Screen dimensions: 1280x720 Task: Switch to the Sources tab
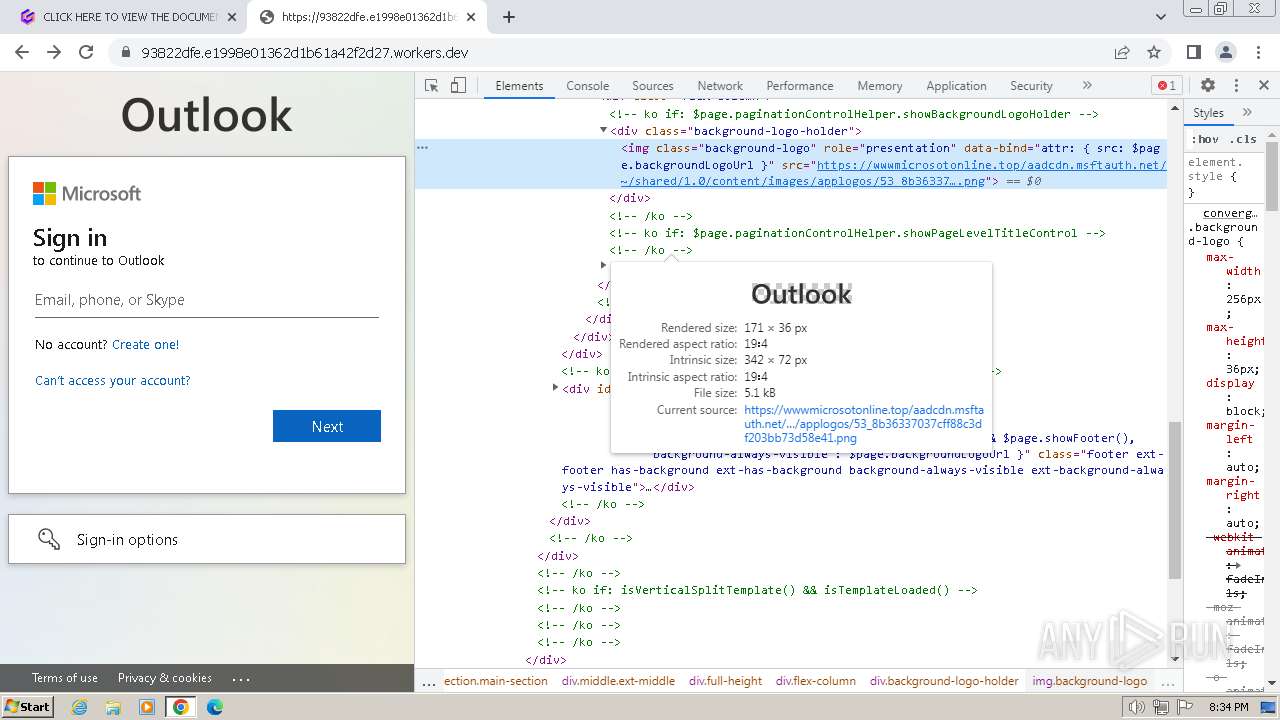pyautogui.click(x=653, y=86)
